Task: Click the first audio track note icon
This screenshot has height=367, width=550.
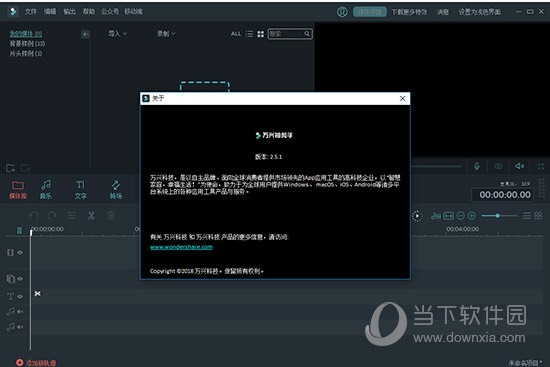Action: pyautogui.click(x=11, y=312)
